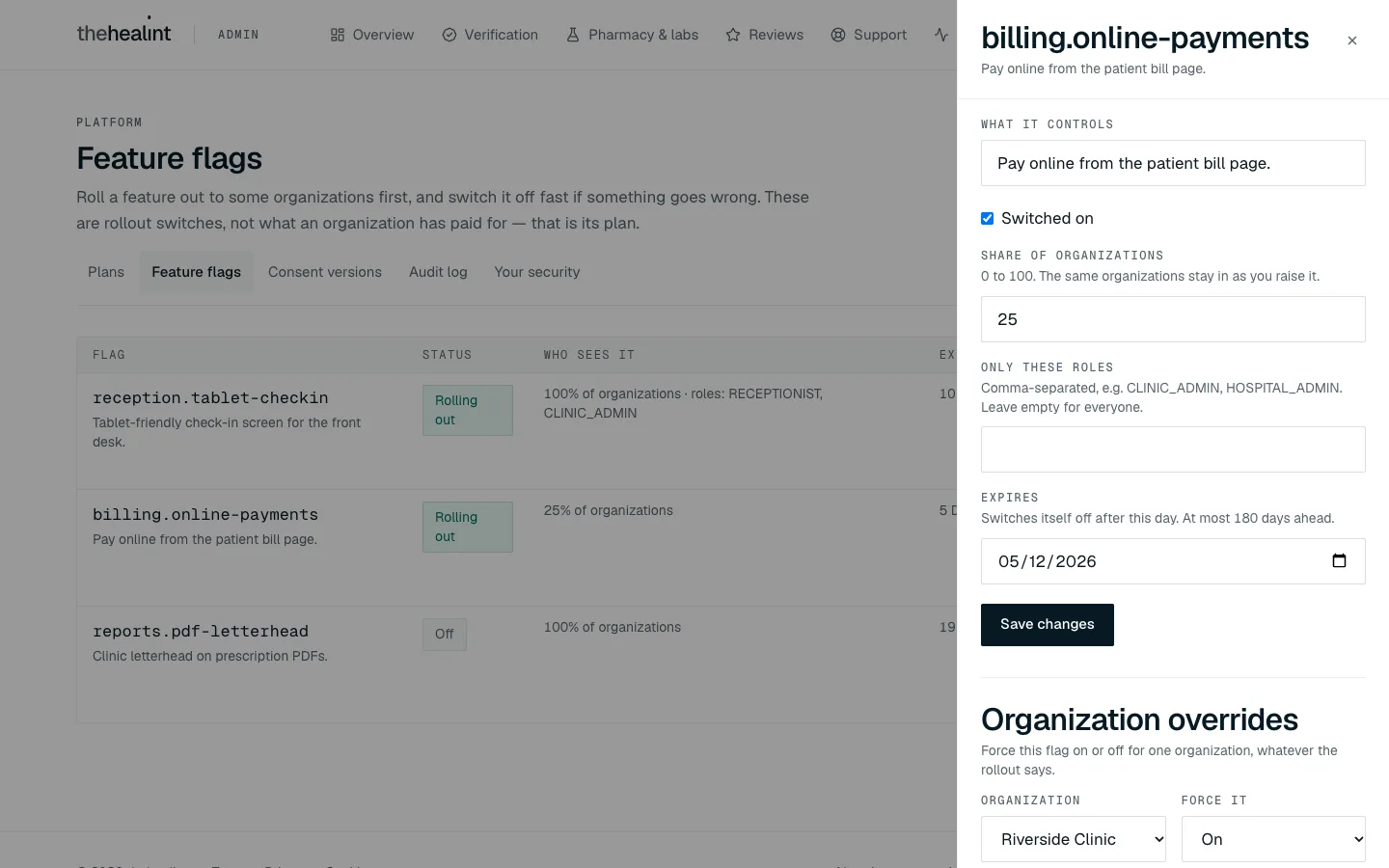Click the WHO SEES IT column header

(589, 355)
